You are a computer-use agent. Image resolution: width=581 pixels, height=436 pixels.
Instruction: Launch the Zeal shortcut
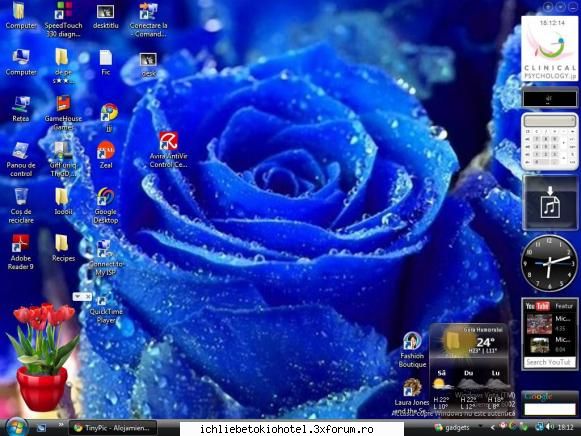pos(106,155)
